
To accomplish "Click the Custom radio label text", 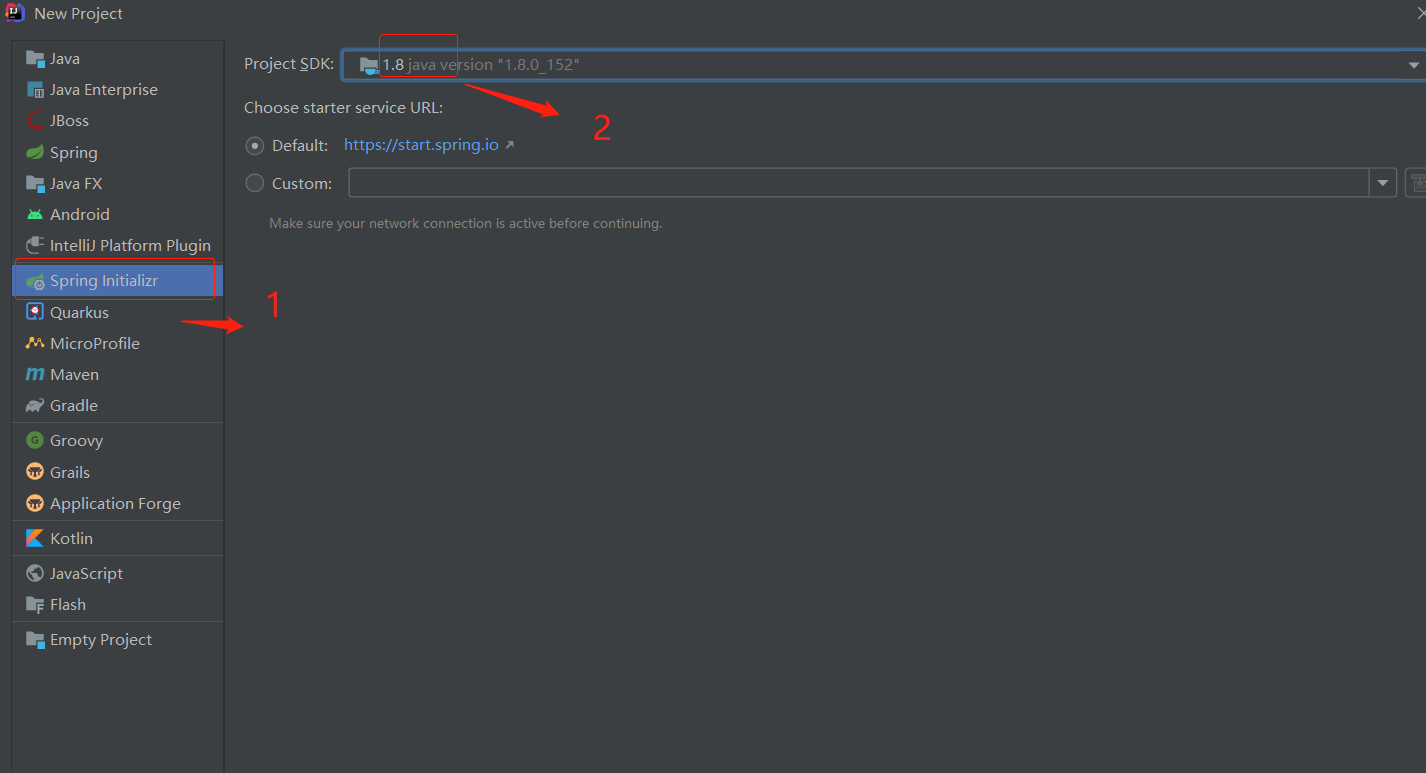I will (302, 184).
